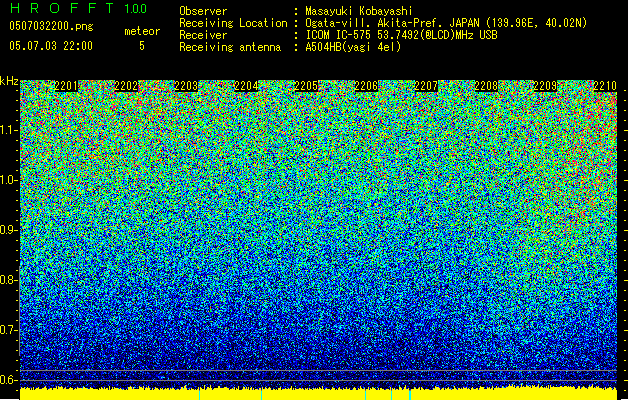
Task: Click the meteor label
Action: point(142,31)
